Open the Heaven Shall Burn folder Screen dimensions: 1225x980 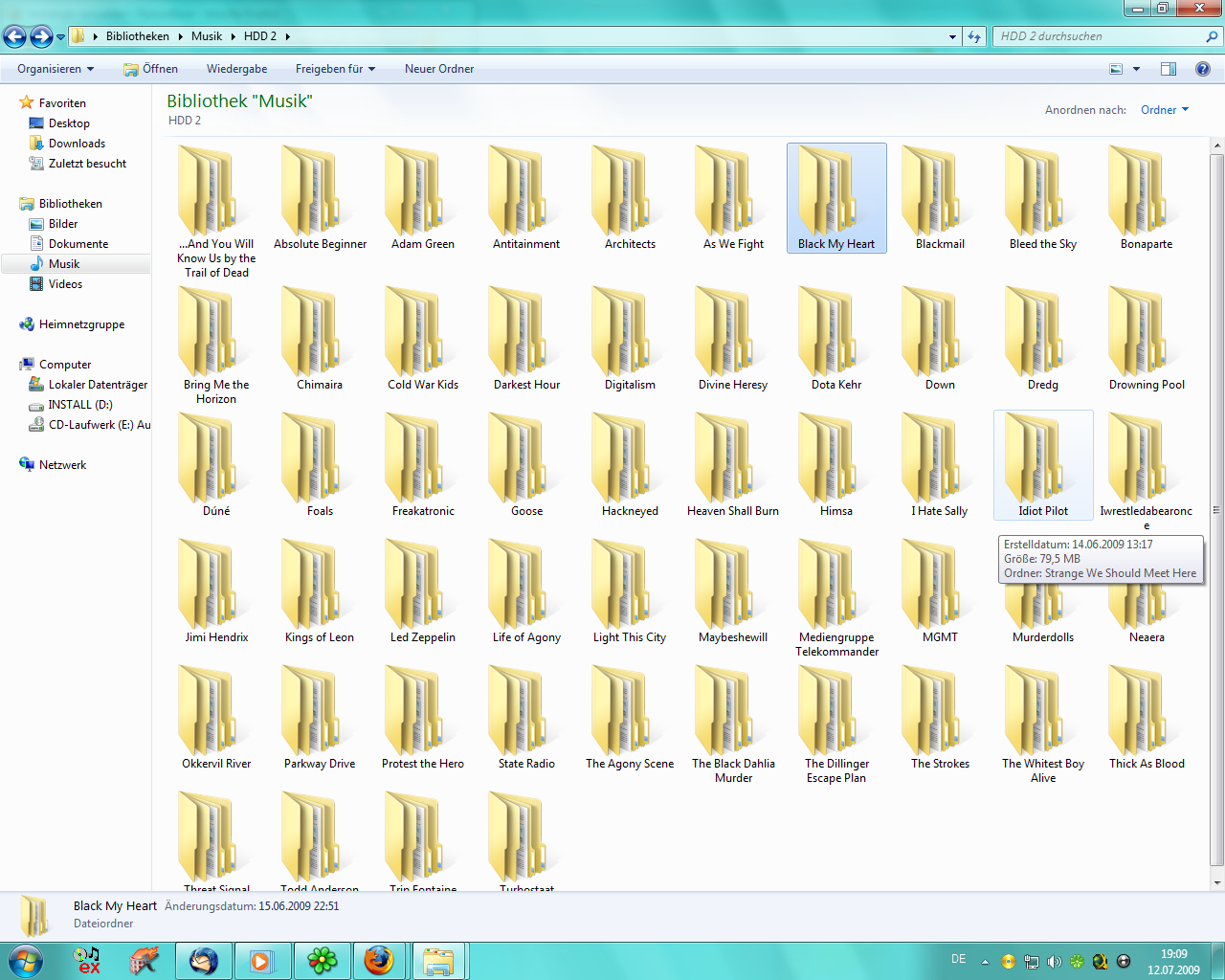[733, 465]
